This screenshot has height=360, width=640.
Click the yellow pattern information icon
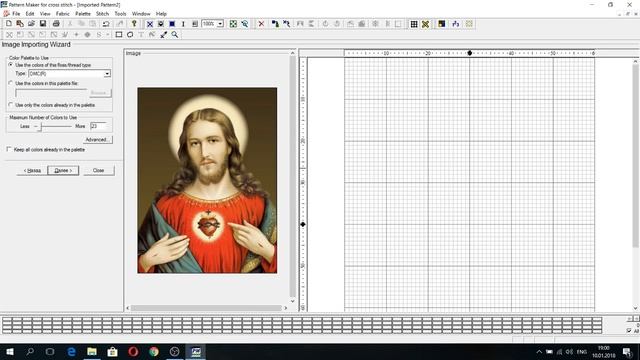(x=134, y=24)
